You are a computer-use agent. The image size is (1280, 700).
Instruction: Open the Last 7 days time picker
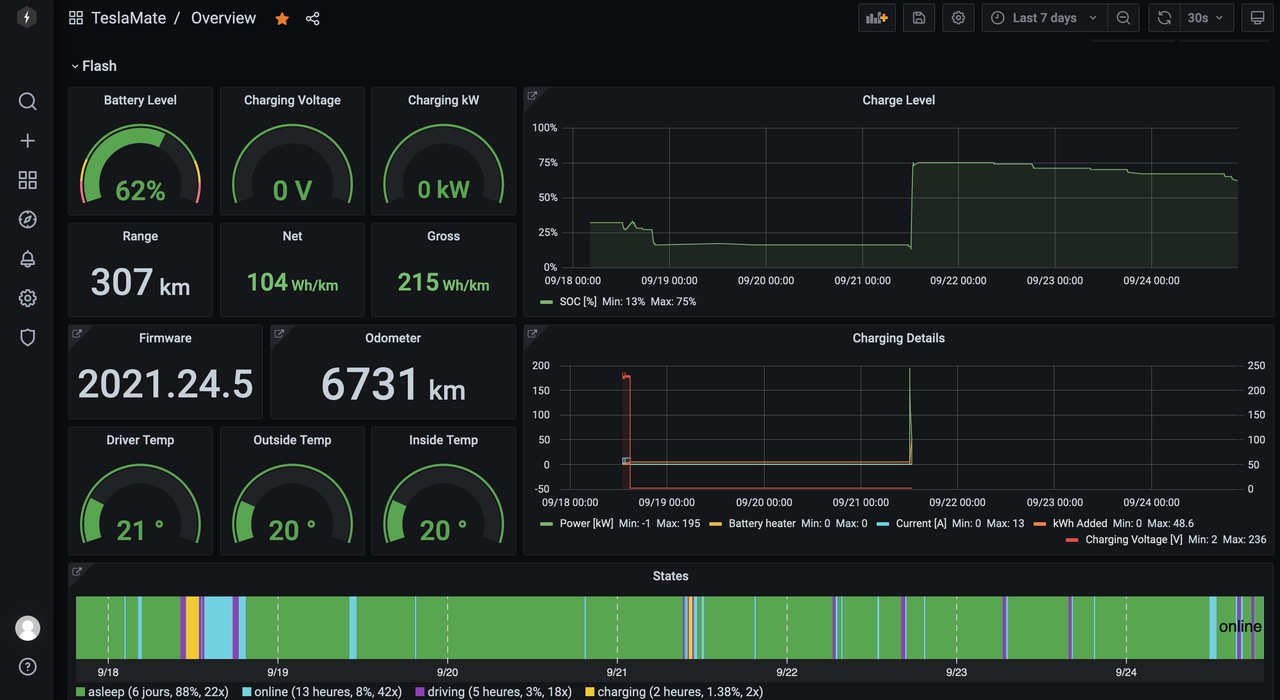[x=1044, y=18]
